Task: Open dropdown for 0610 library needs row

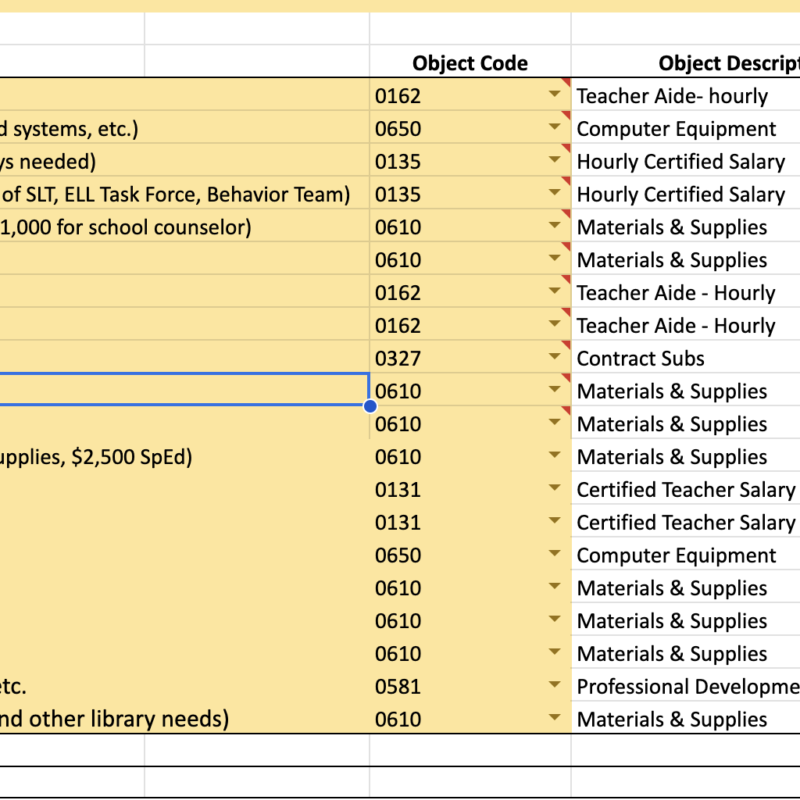Action: click(x=554, y=717)
